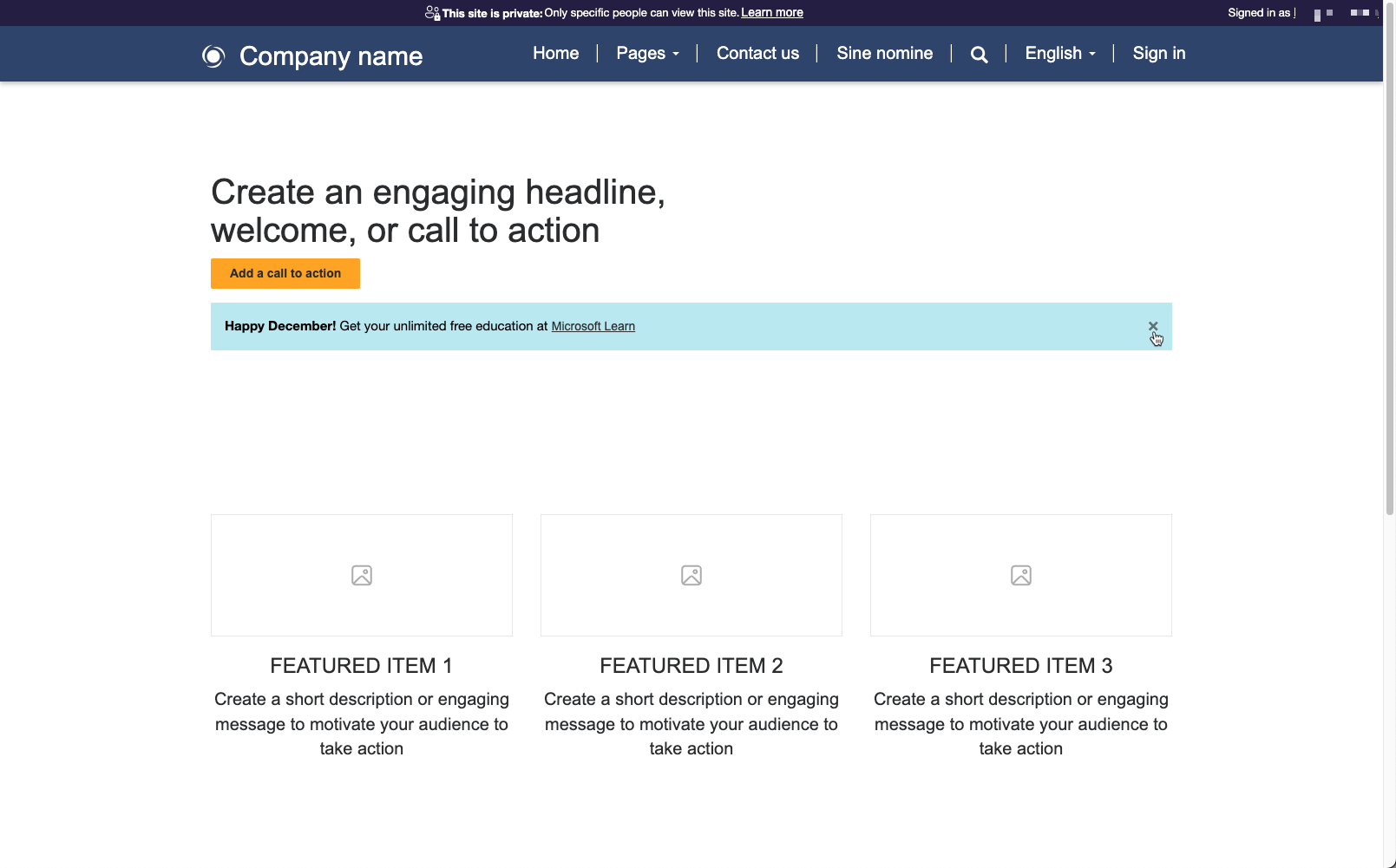Viewport: 1396px width, 868px height.
Task: Click the Company name logo icon
Action: click(x=213, y=55)
